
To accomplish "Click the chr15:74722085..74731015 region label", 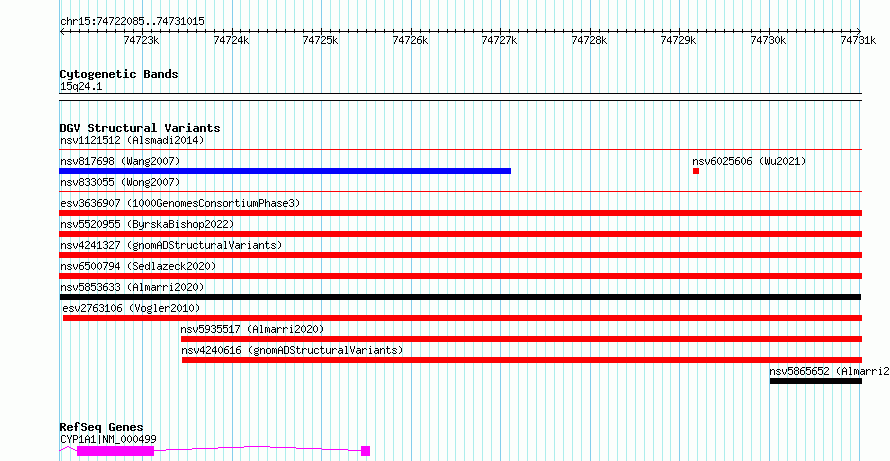I will [132, 22].
